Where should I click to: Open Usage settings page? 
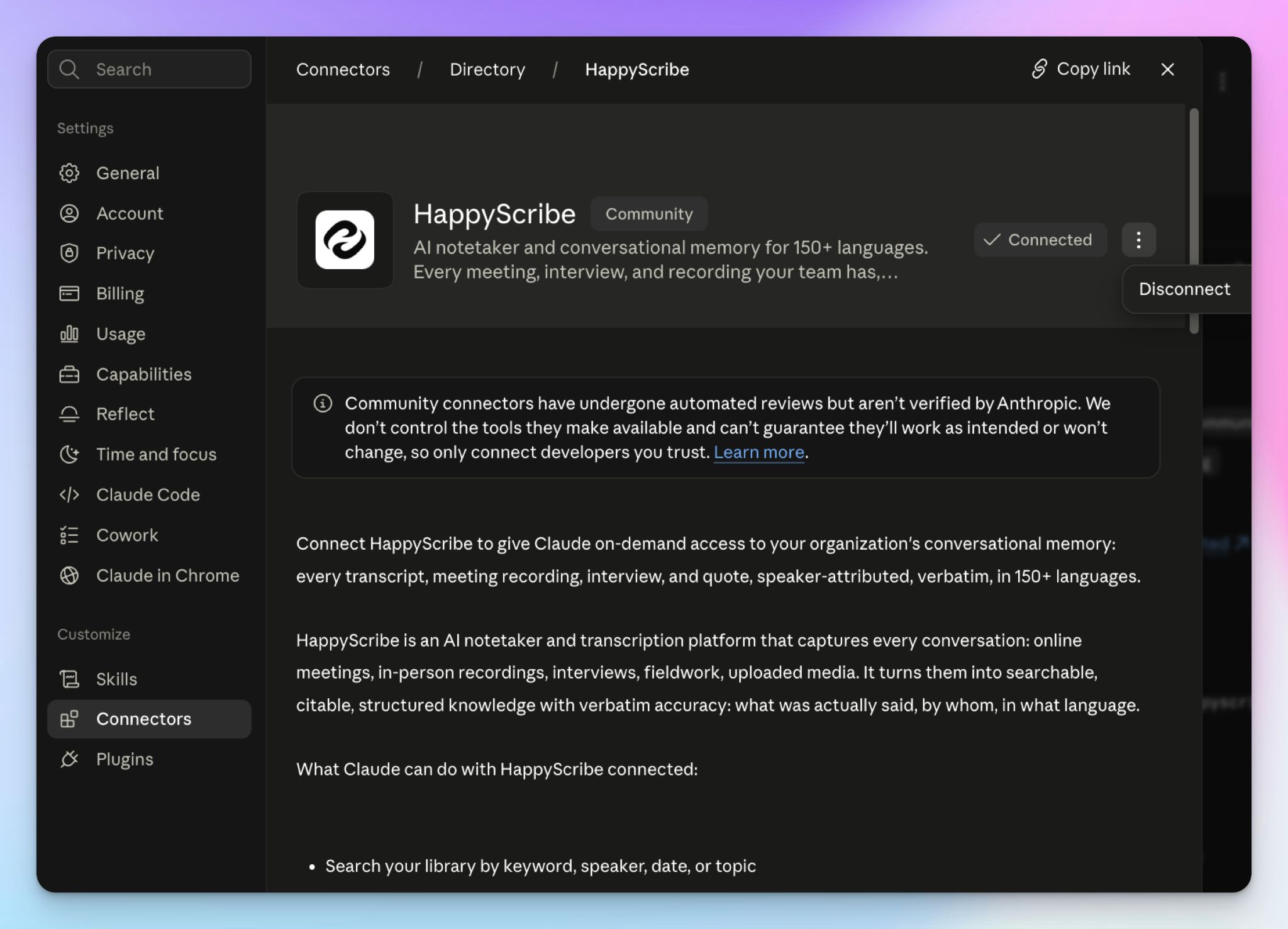tap(149, 333)
